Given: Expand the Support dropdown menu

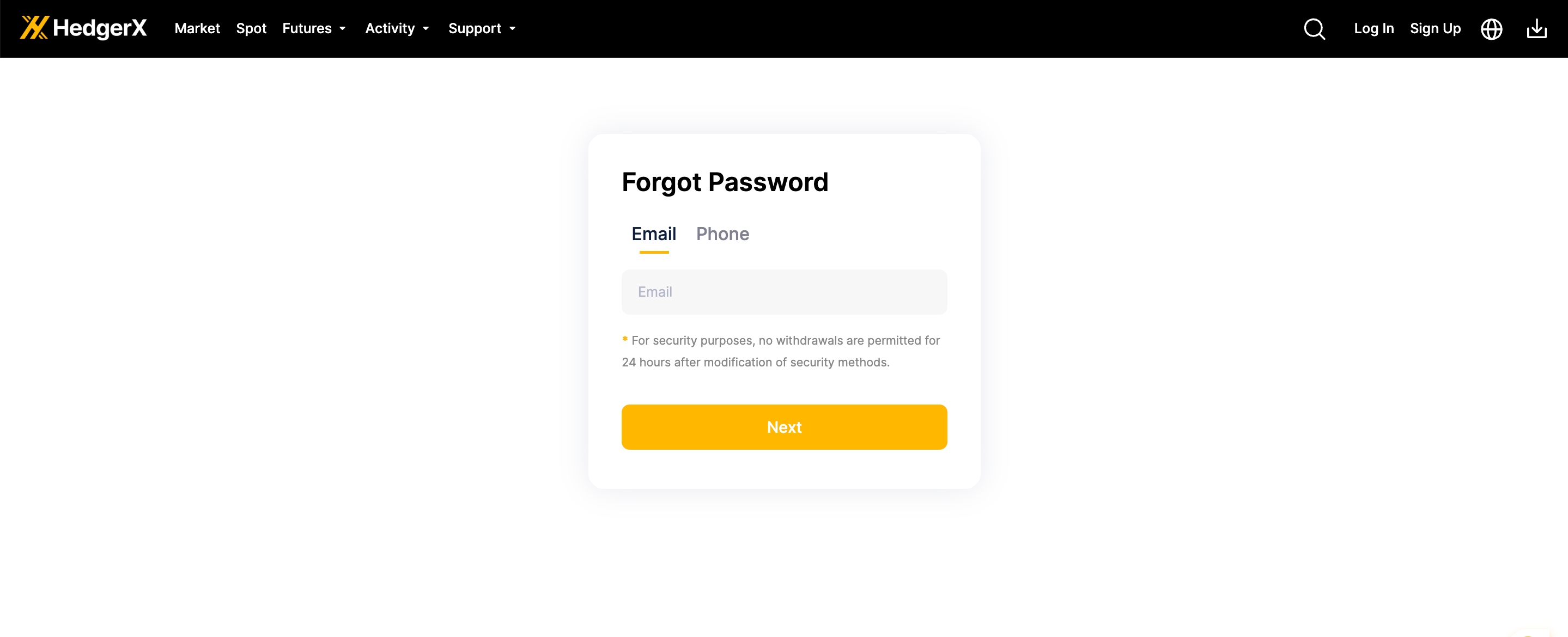Looking at the screenshot, I should pyautogui.click(x=474, y=29).
